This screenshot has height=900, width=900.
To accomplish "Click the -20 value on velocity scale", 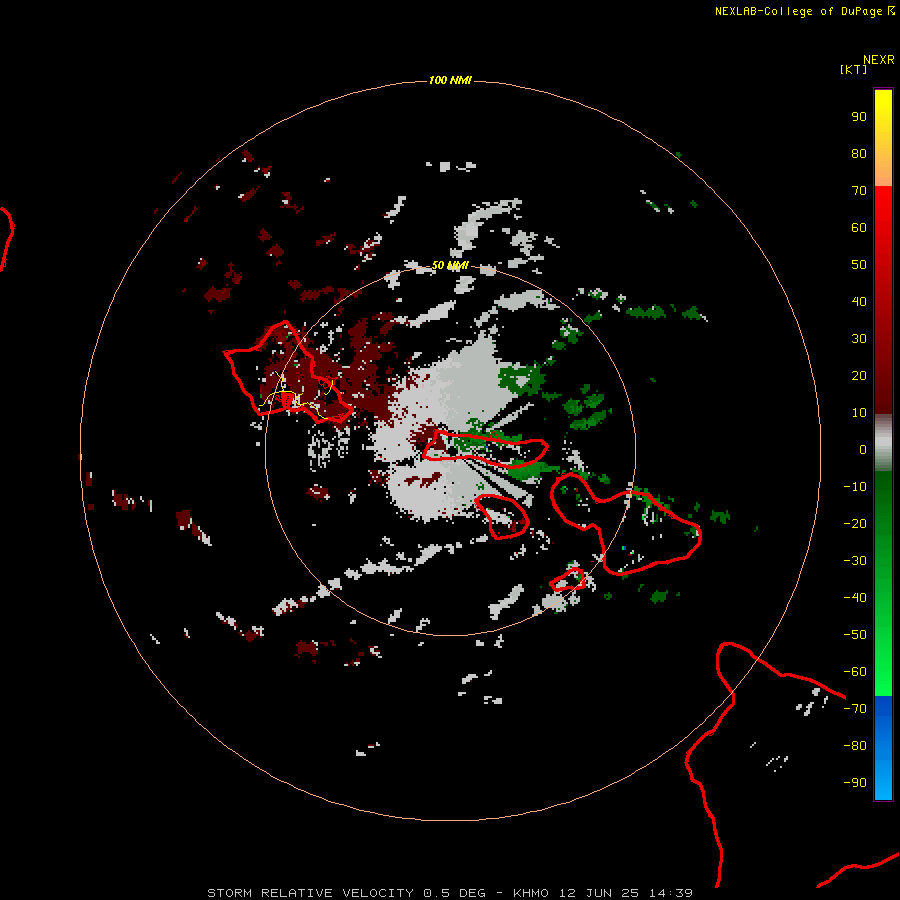I will [855, 523].
